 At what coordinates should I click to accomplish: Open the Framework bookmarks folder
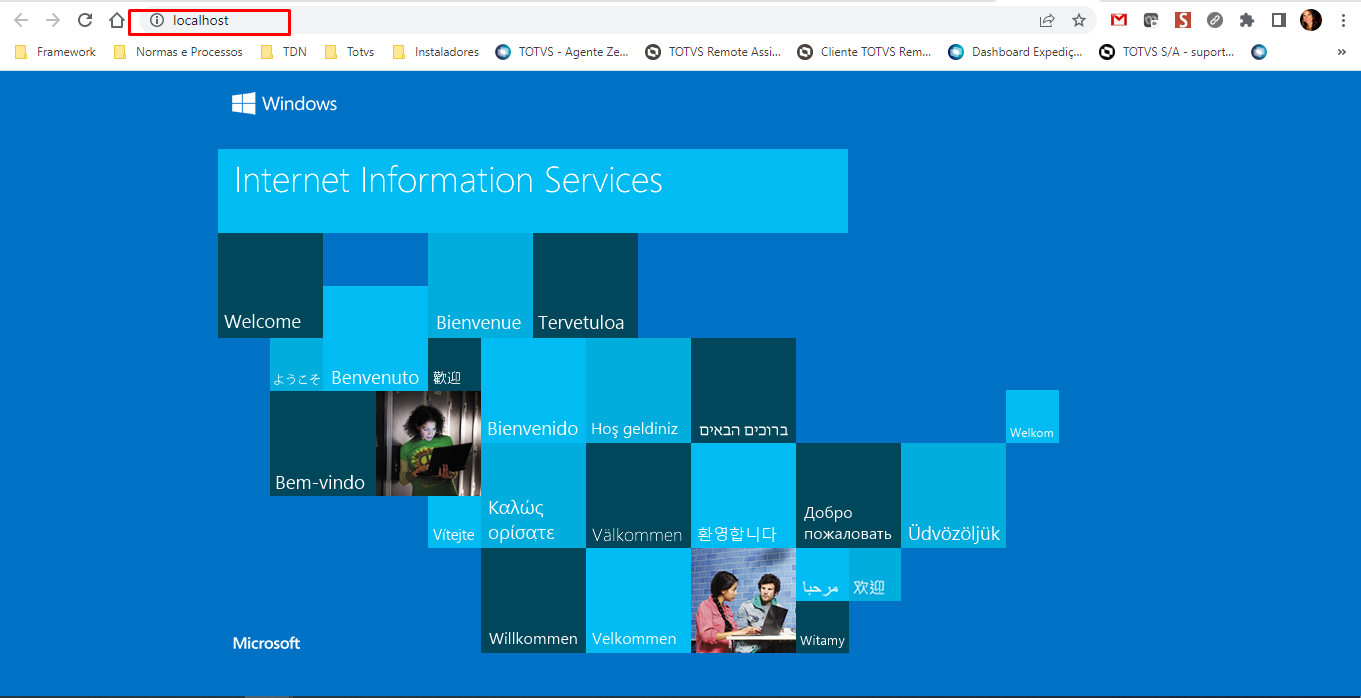56,52
